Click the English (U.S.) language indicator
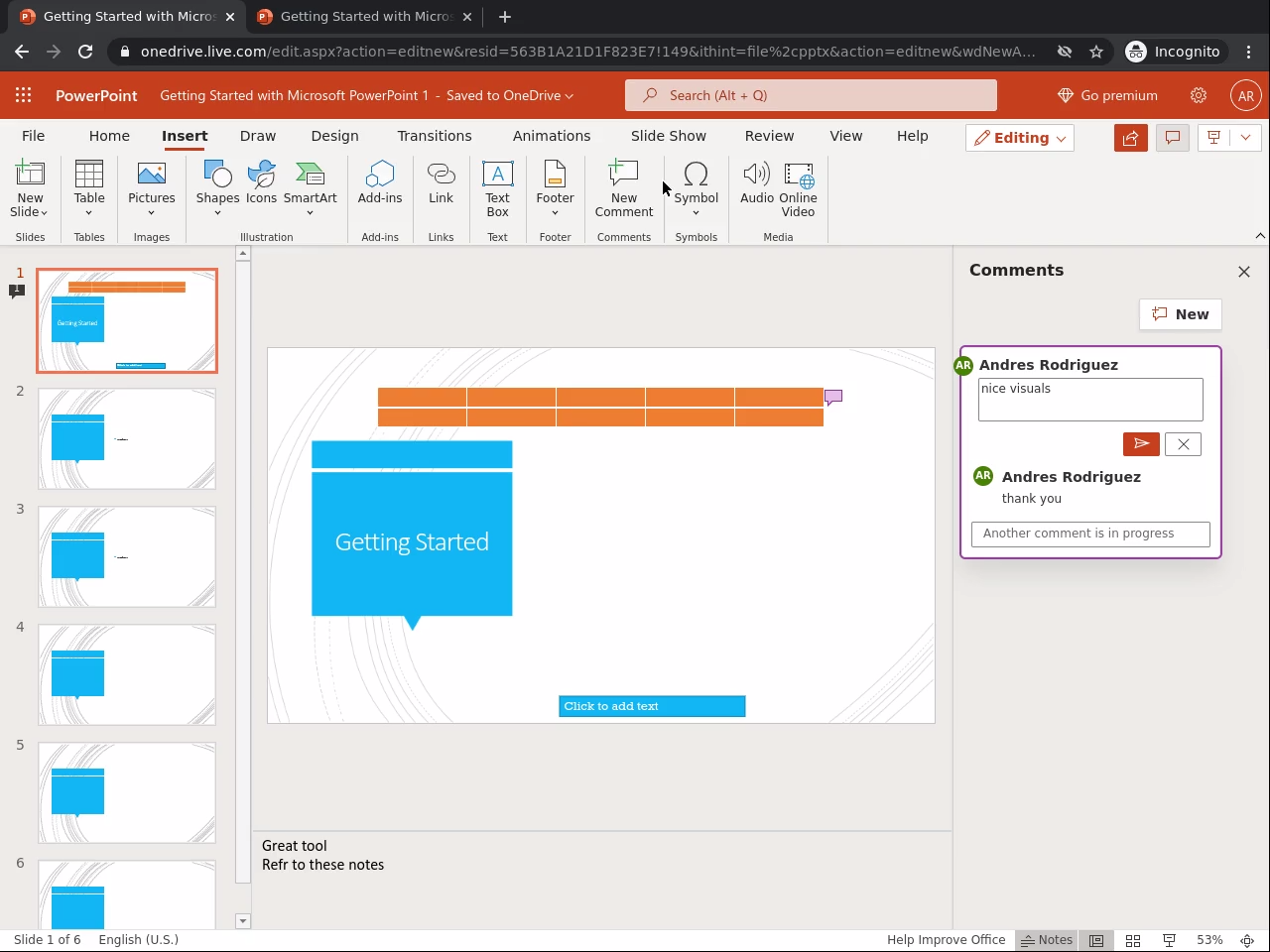Viewport: 1270px width, 952px height. tap(138, 940)
